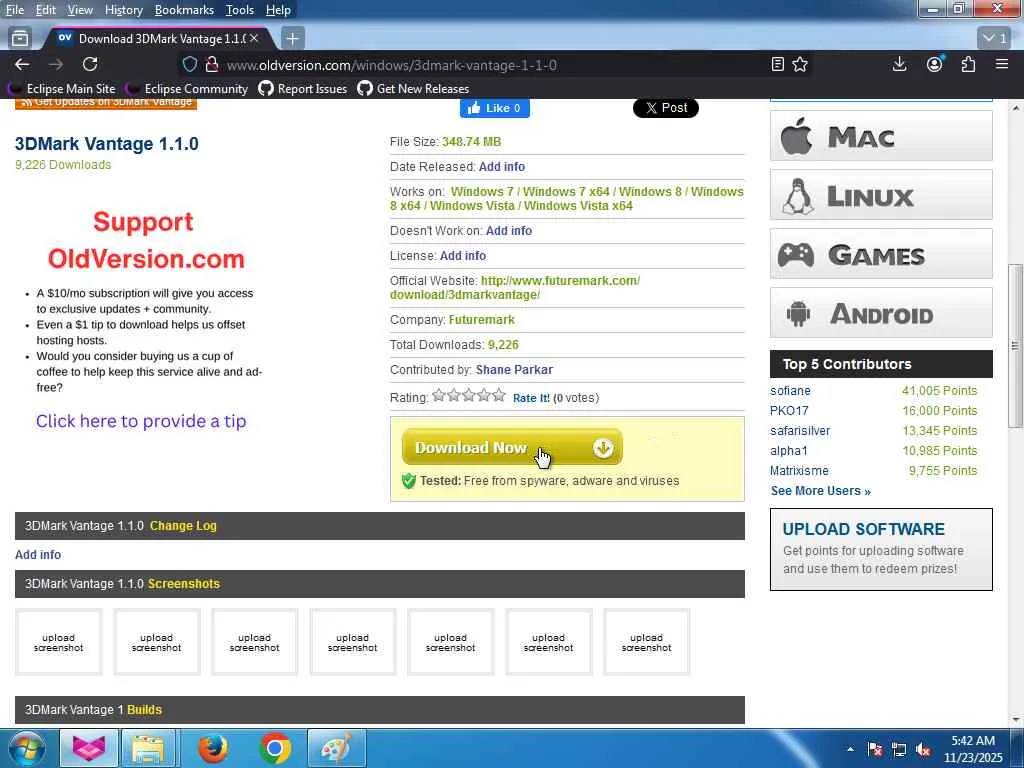The width and height of the screenshot is (1024, 768).
Task: Open Firefox View icon in tab bar
Action: (x=20, y=39)
